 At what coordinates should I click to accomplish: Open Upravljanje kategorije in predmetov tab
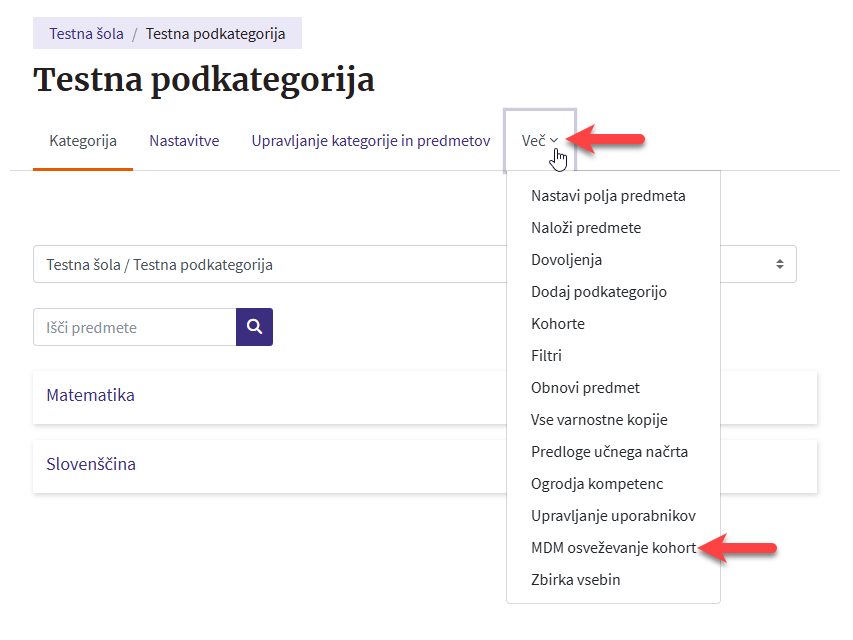370,141
